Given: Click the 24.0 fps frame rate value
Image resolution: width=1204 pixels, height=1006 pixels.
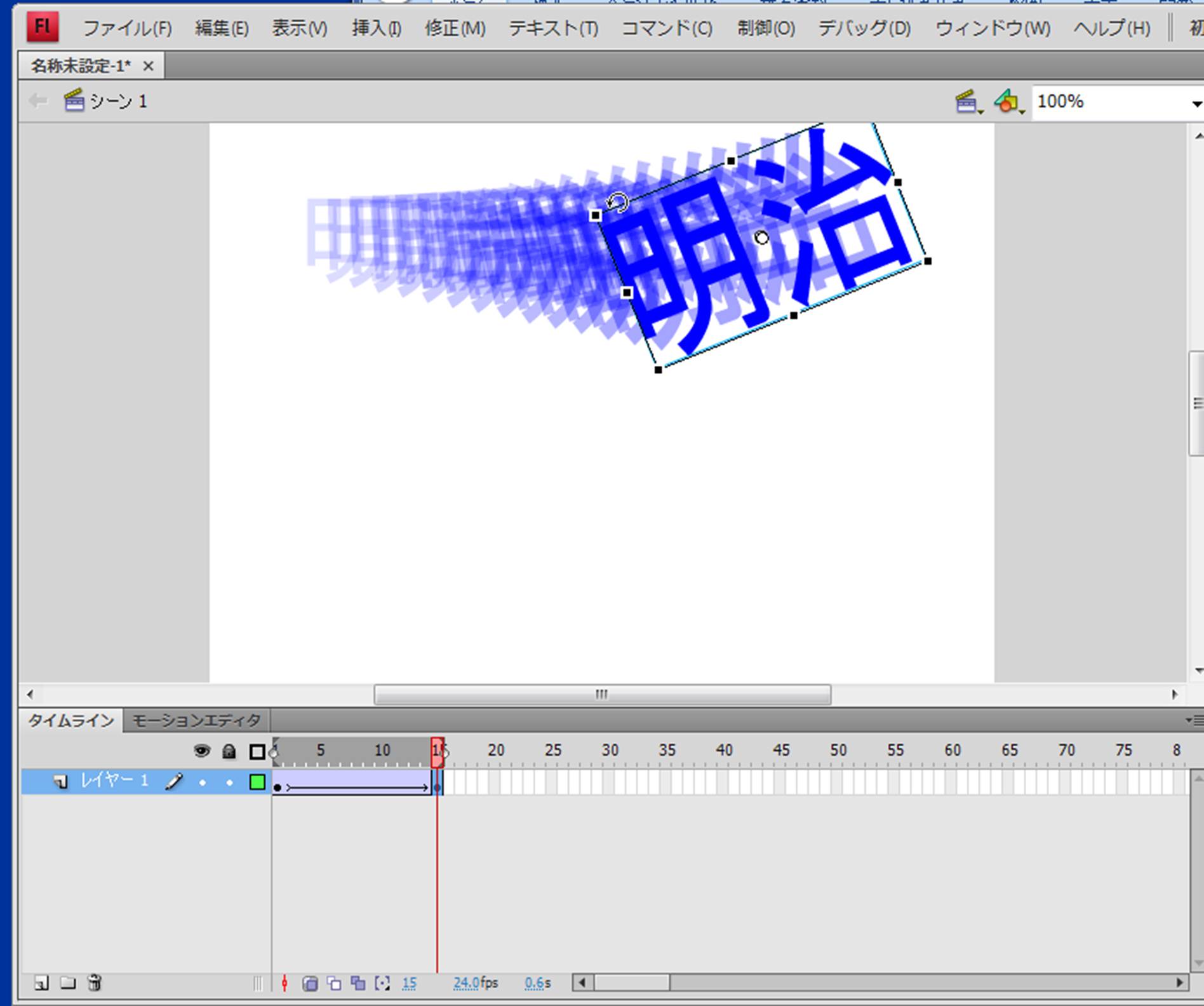Looking at the screenshot, I should pos(465,983).
